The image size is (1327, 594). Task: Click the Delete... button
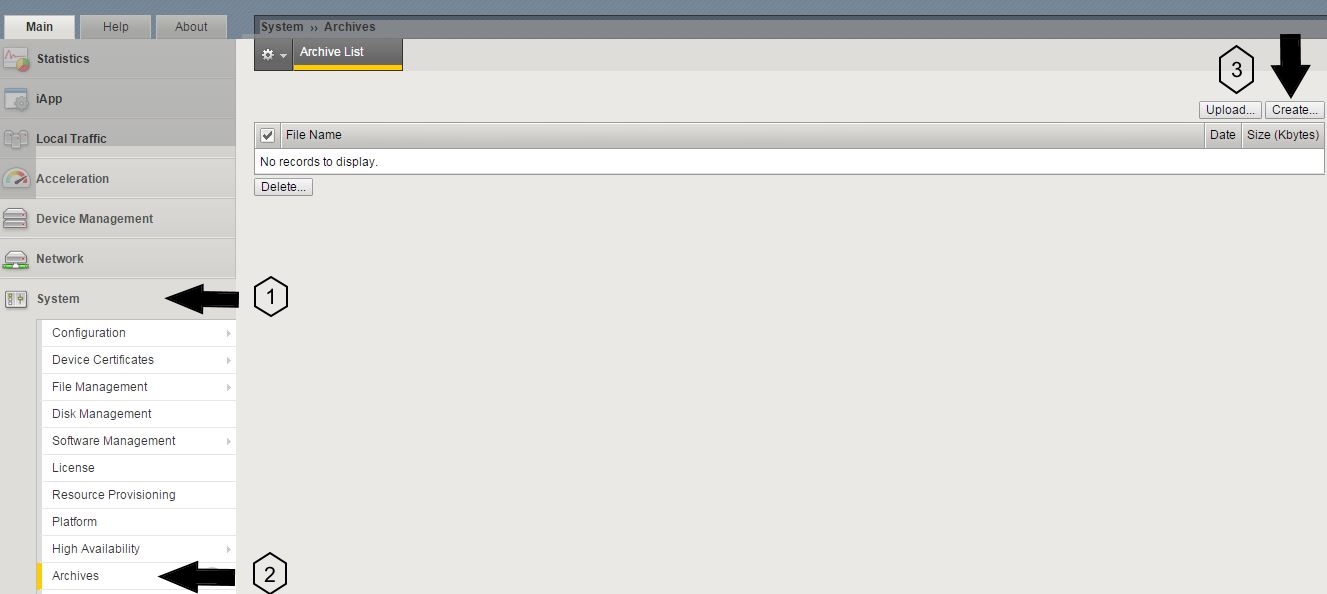click(x=284, y=187)
